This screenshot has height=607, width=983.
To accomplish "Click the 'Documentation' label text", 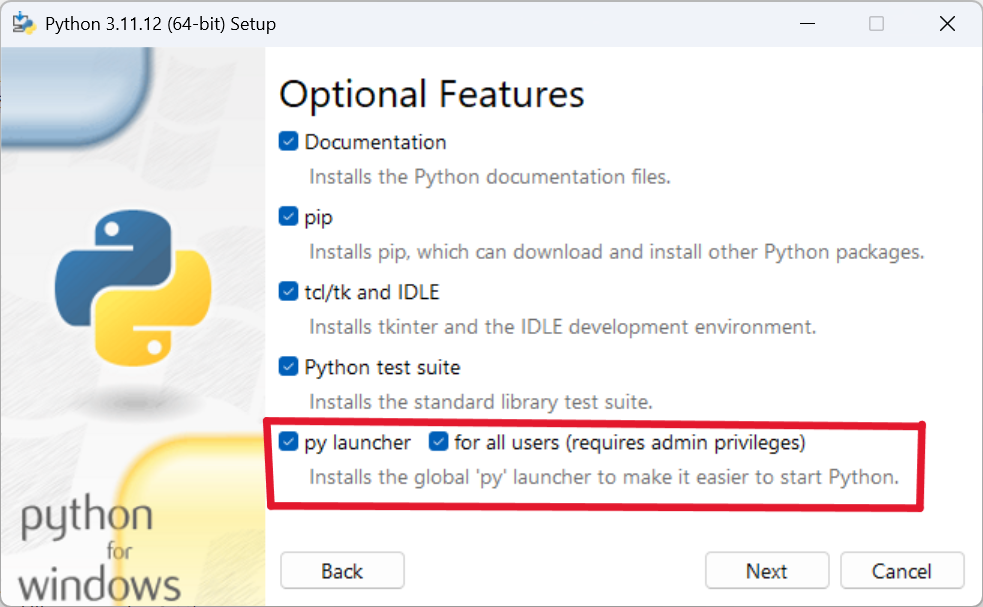I will click(x=375, y=142).
